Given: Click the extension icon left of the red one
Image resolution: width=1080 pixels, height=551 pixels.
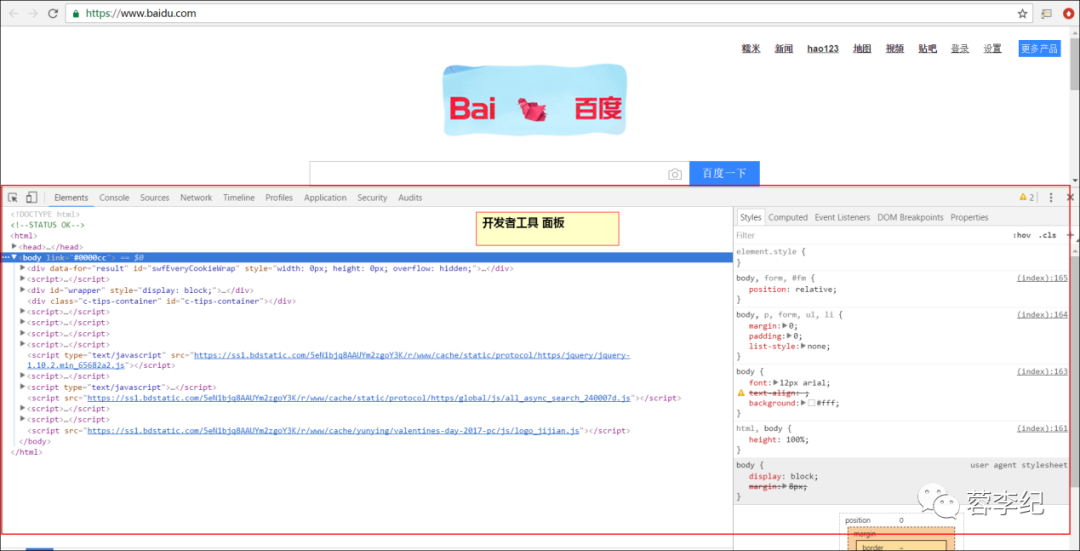Looking at the screenshot, I should click(x=1046, y=13).
